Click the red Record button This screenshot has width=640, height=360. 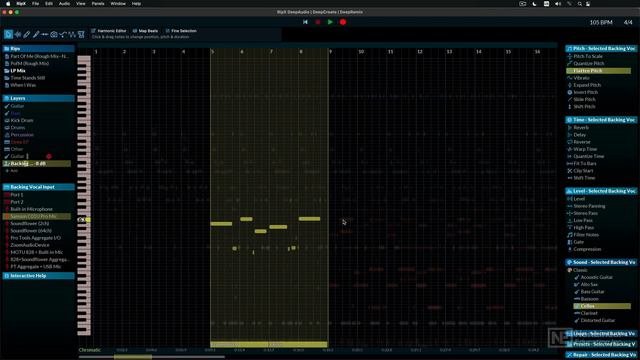[343, 22]
